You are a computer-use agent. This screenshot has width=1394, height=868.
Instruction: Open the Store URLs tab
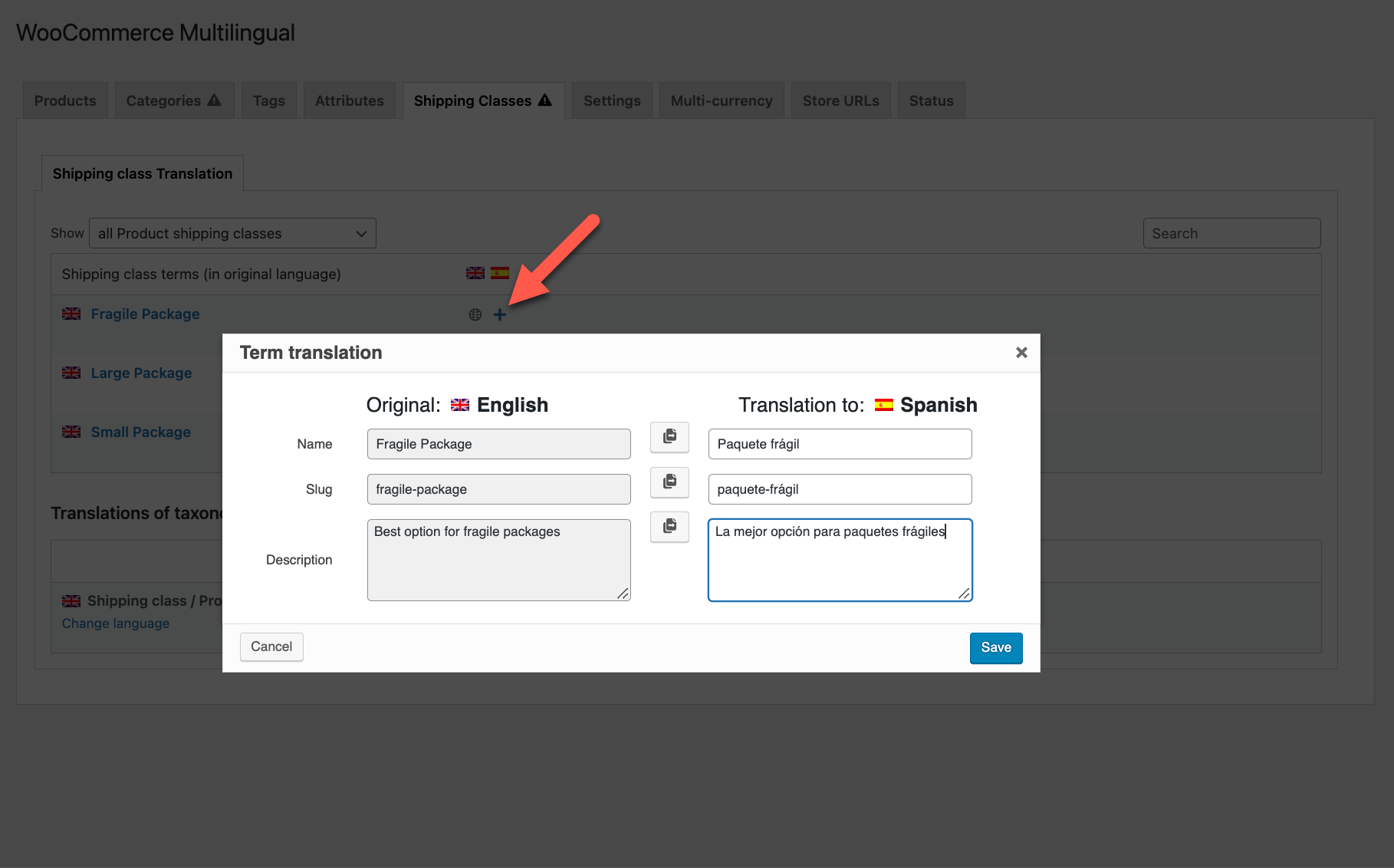pyautogui.click(x=841, y=100)
